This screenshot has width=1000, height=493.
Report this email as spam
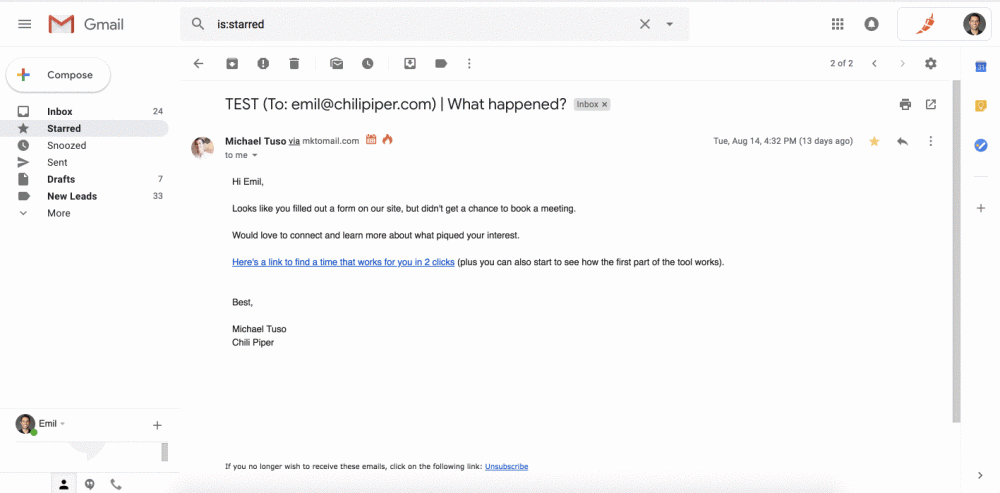click(263, 63)
